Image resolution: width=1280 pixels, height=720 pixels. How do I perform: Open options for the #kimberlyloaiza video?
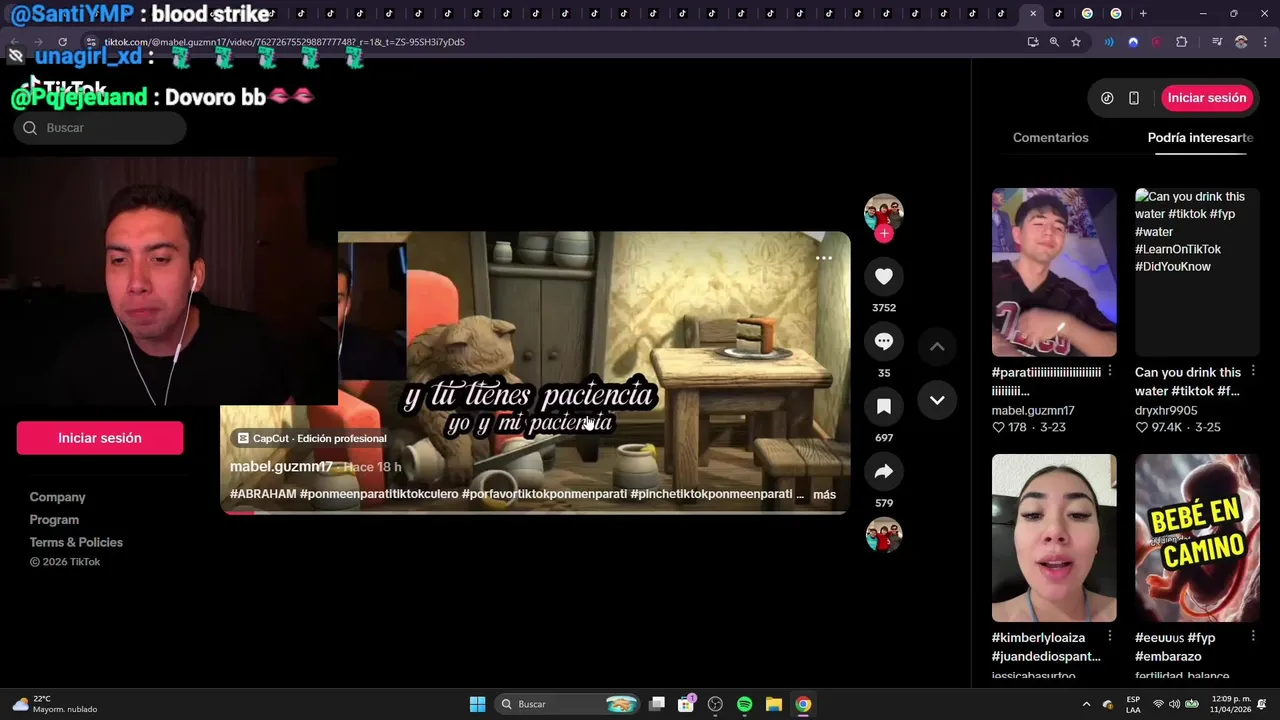(1110, 636)
